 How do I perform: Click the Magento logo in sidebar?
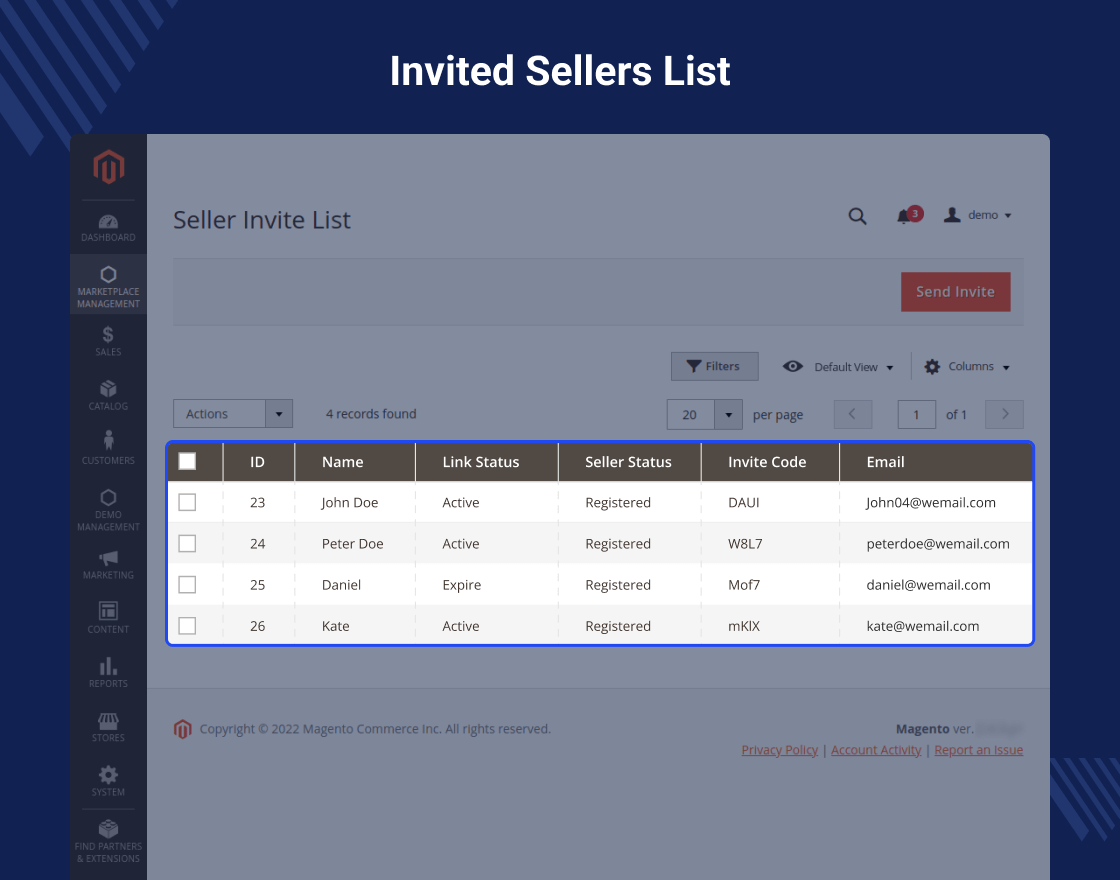[109, 166]
